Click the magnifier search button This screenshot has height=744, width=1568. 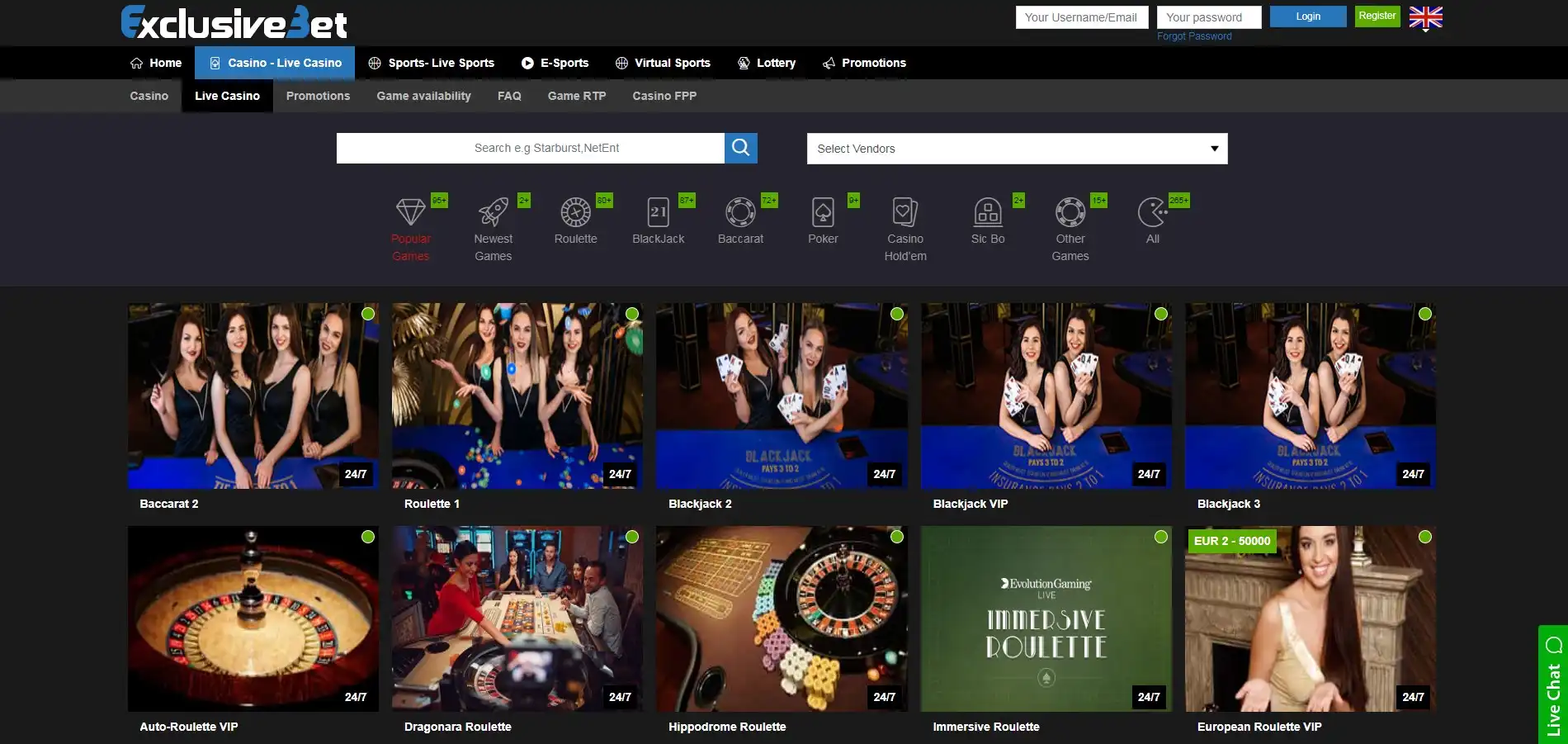pos(740,148)
